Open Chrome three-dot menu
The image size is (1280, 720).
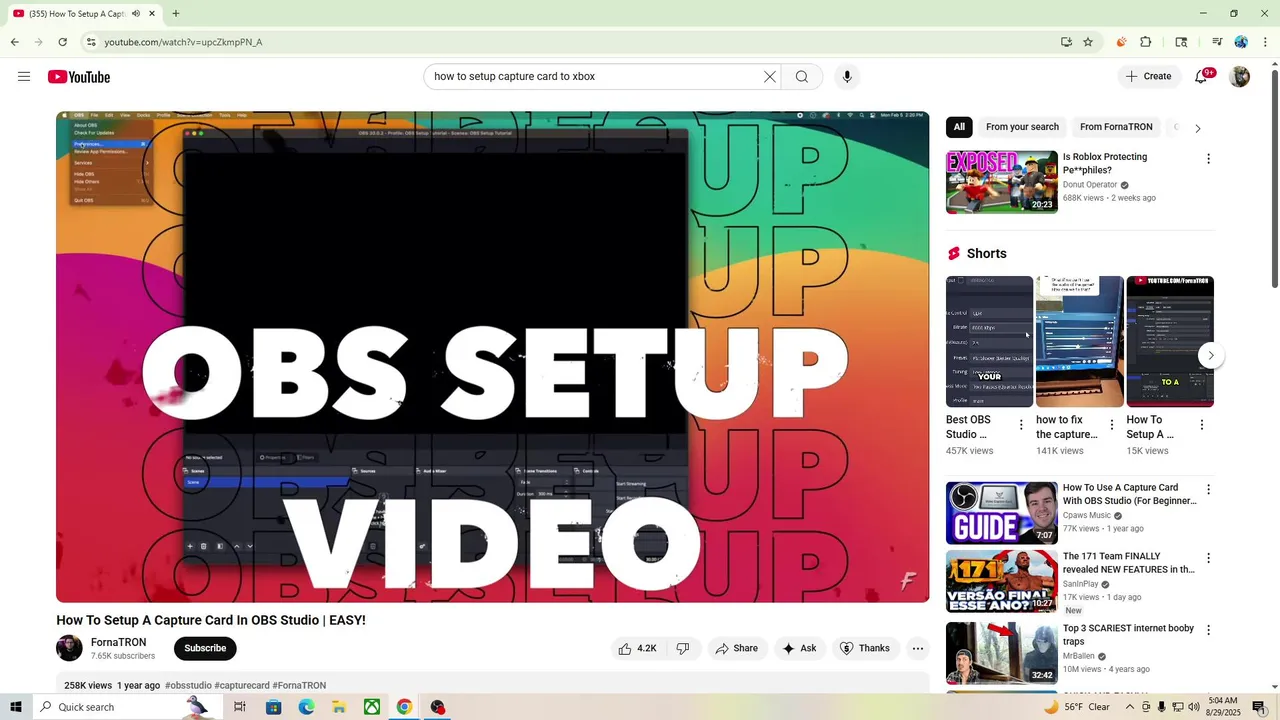click(x=1264, y=42)
